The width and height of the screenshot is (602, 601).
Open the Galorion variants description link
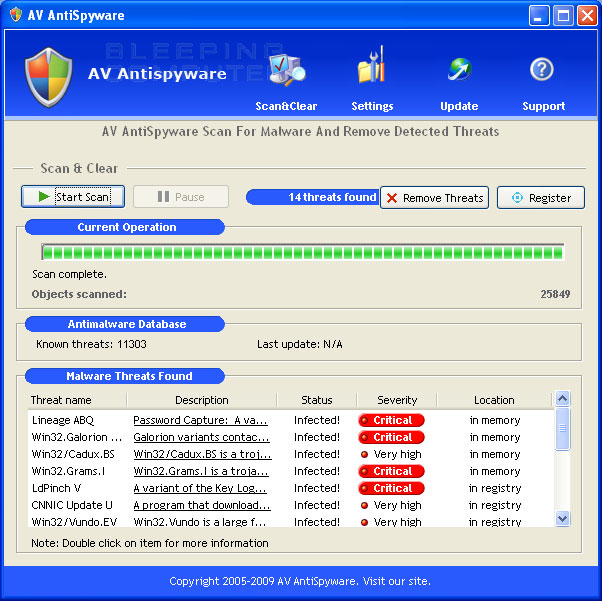(x=202, y=437)
